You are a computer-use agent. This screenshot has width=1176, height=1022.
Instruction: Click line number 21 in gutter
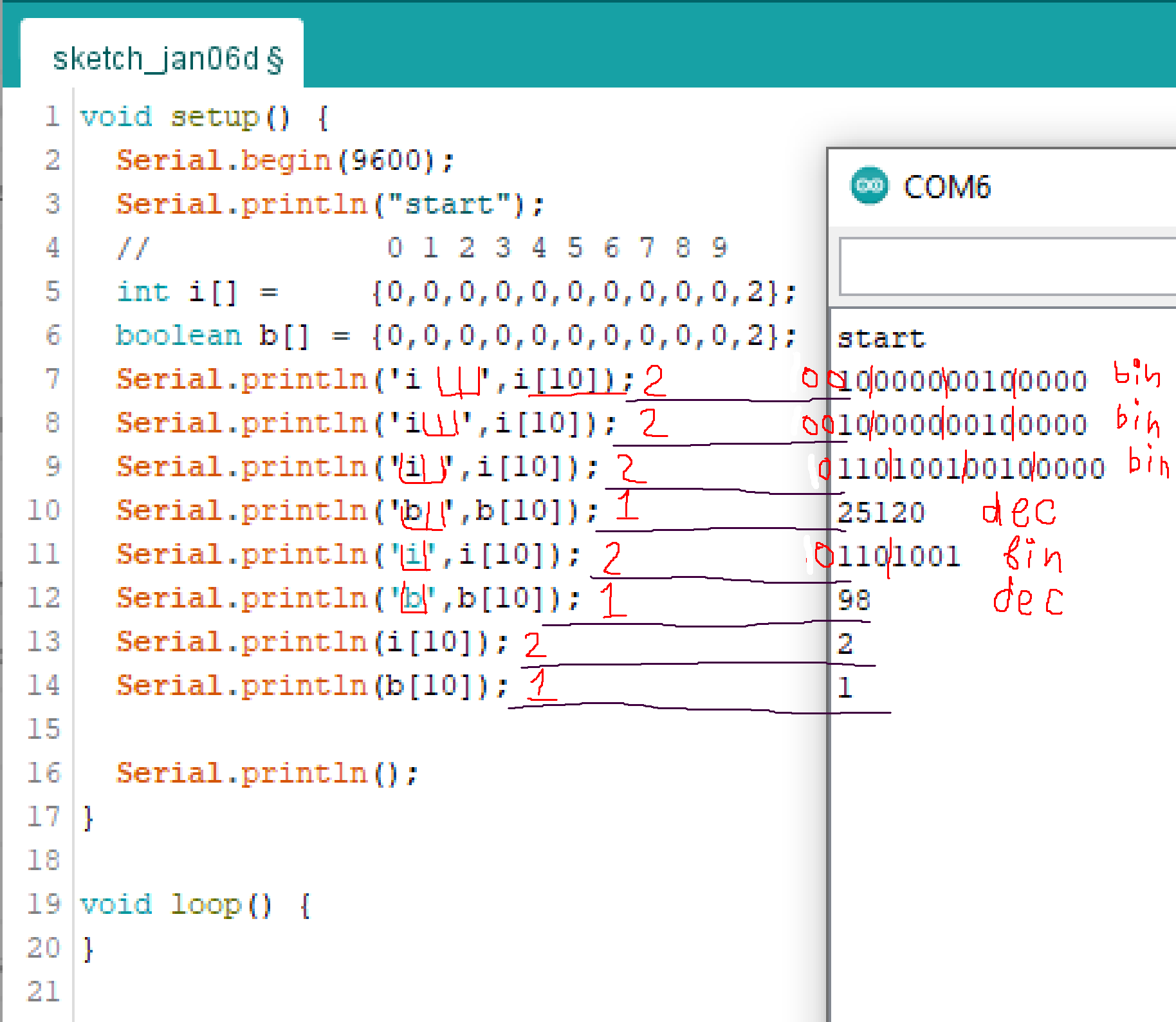pyautogui.click(x=43, y=992)
